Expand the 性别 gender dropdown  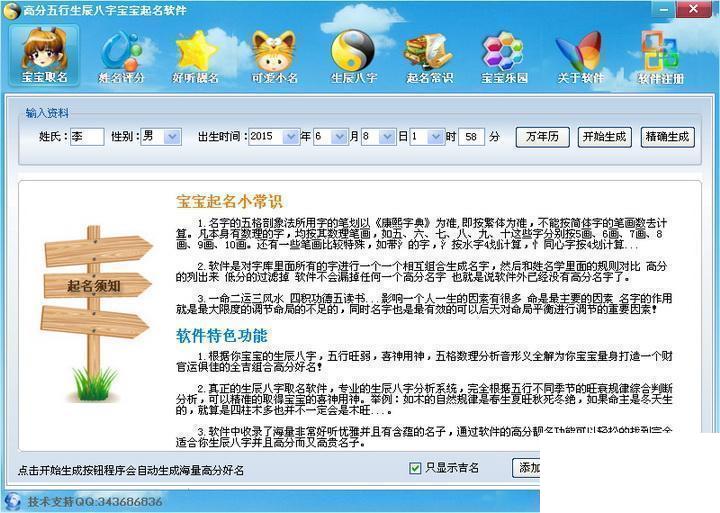(173, 136)
